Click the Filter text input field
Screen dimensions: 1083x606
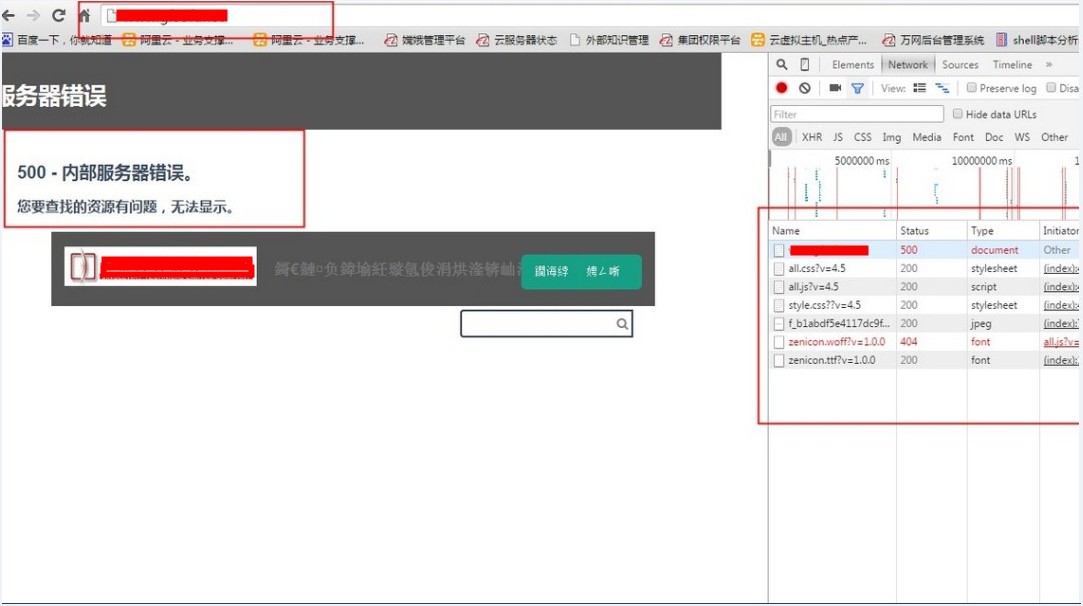pos(857,114)
